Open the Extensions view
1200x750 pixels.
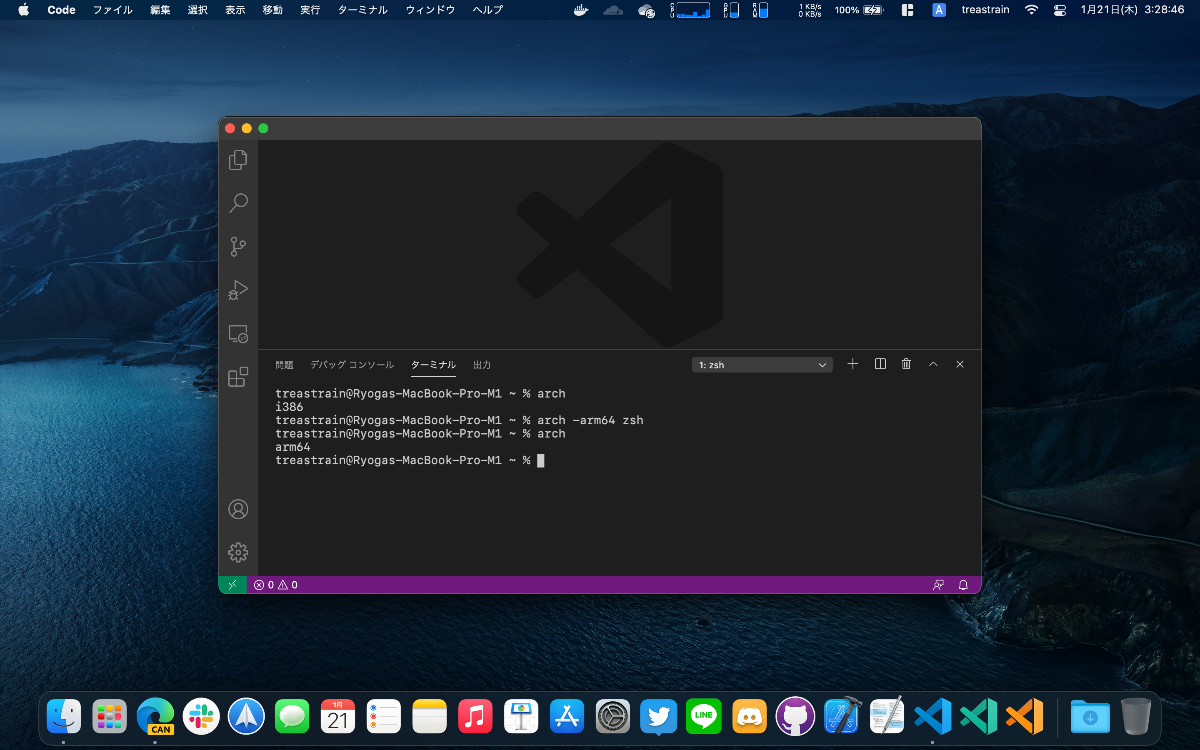pos(238,377)
